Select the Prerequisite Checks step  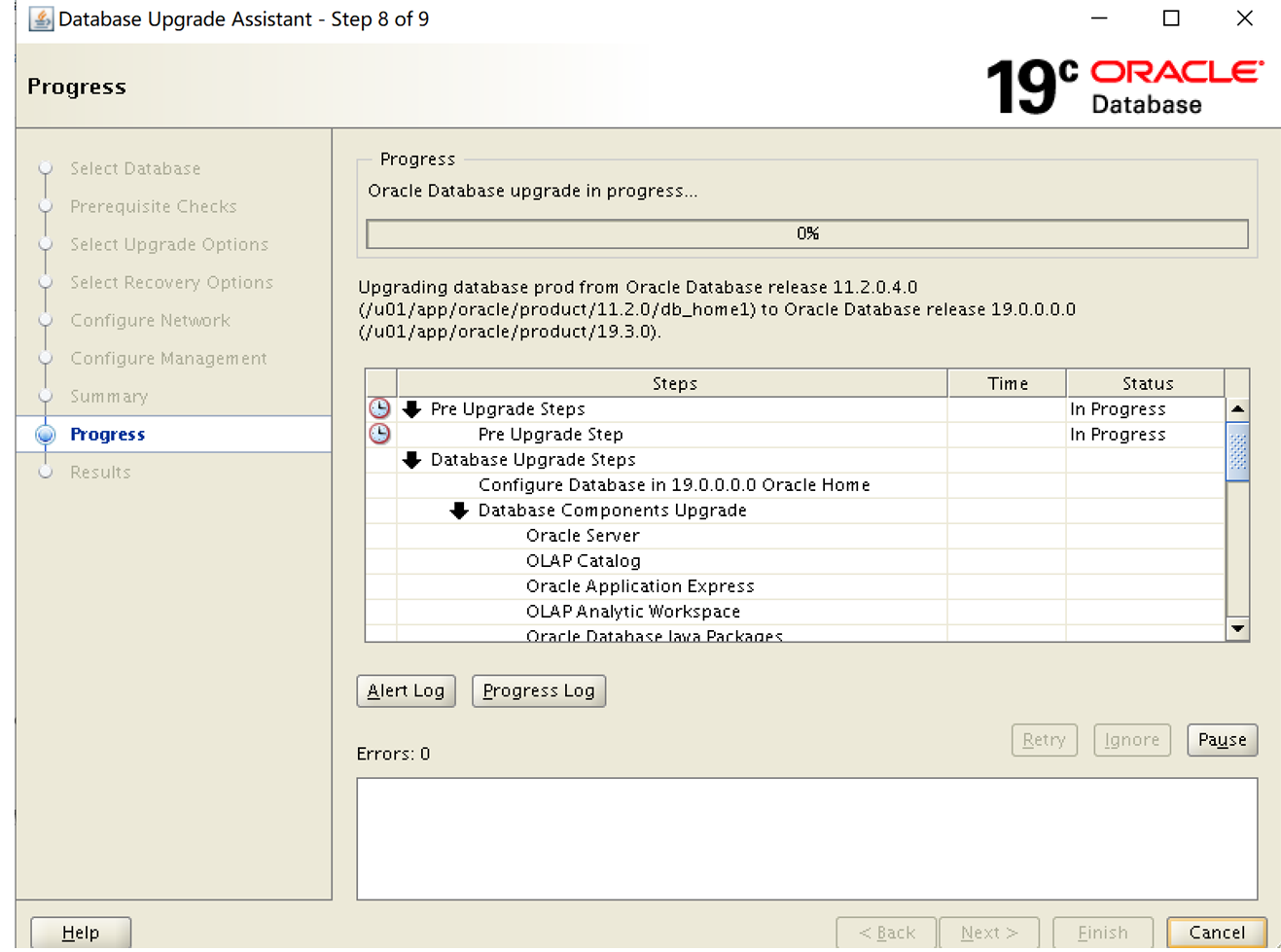pos(153,206)
